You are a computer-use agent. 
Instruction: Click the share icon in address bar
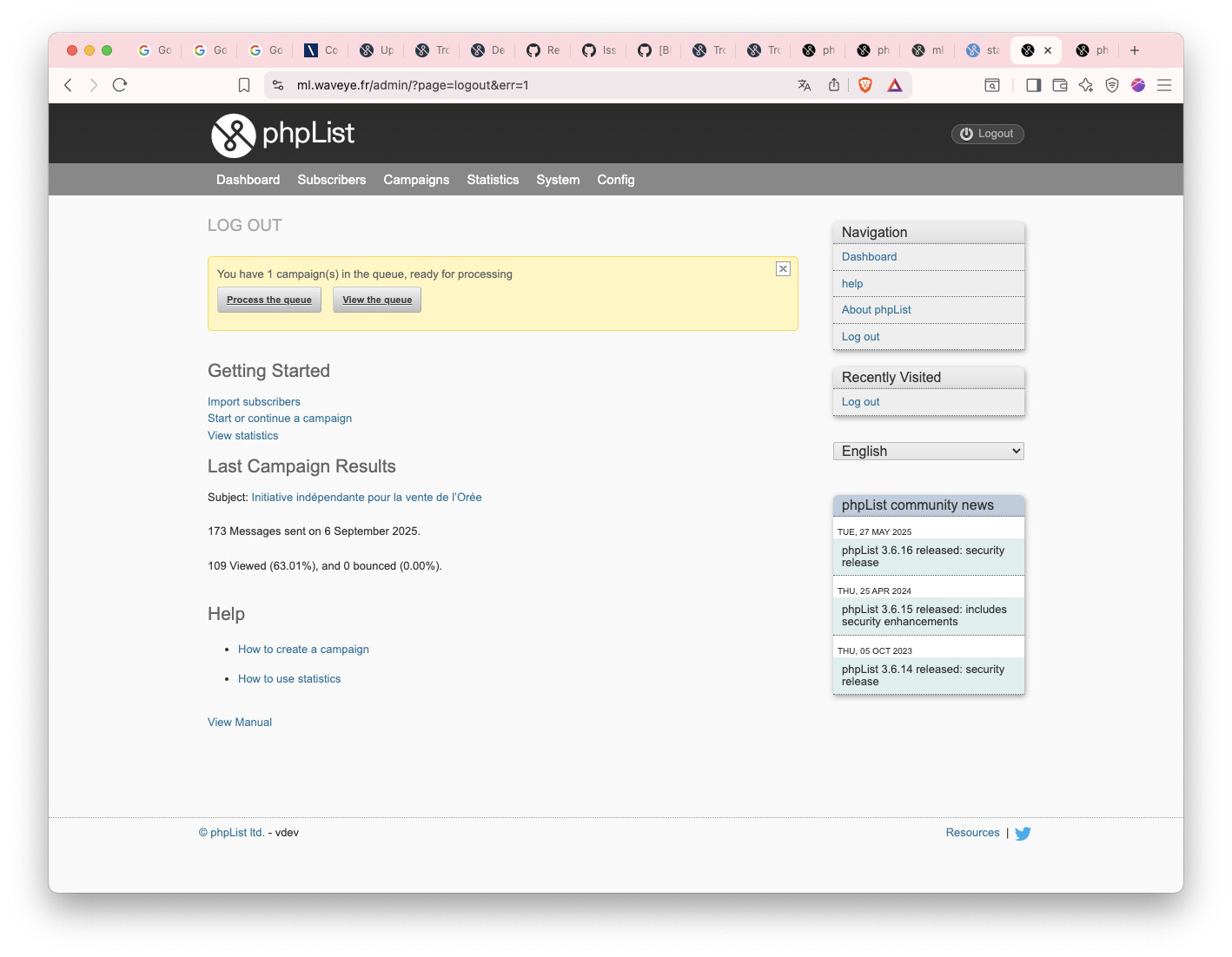tap(834, 85)
